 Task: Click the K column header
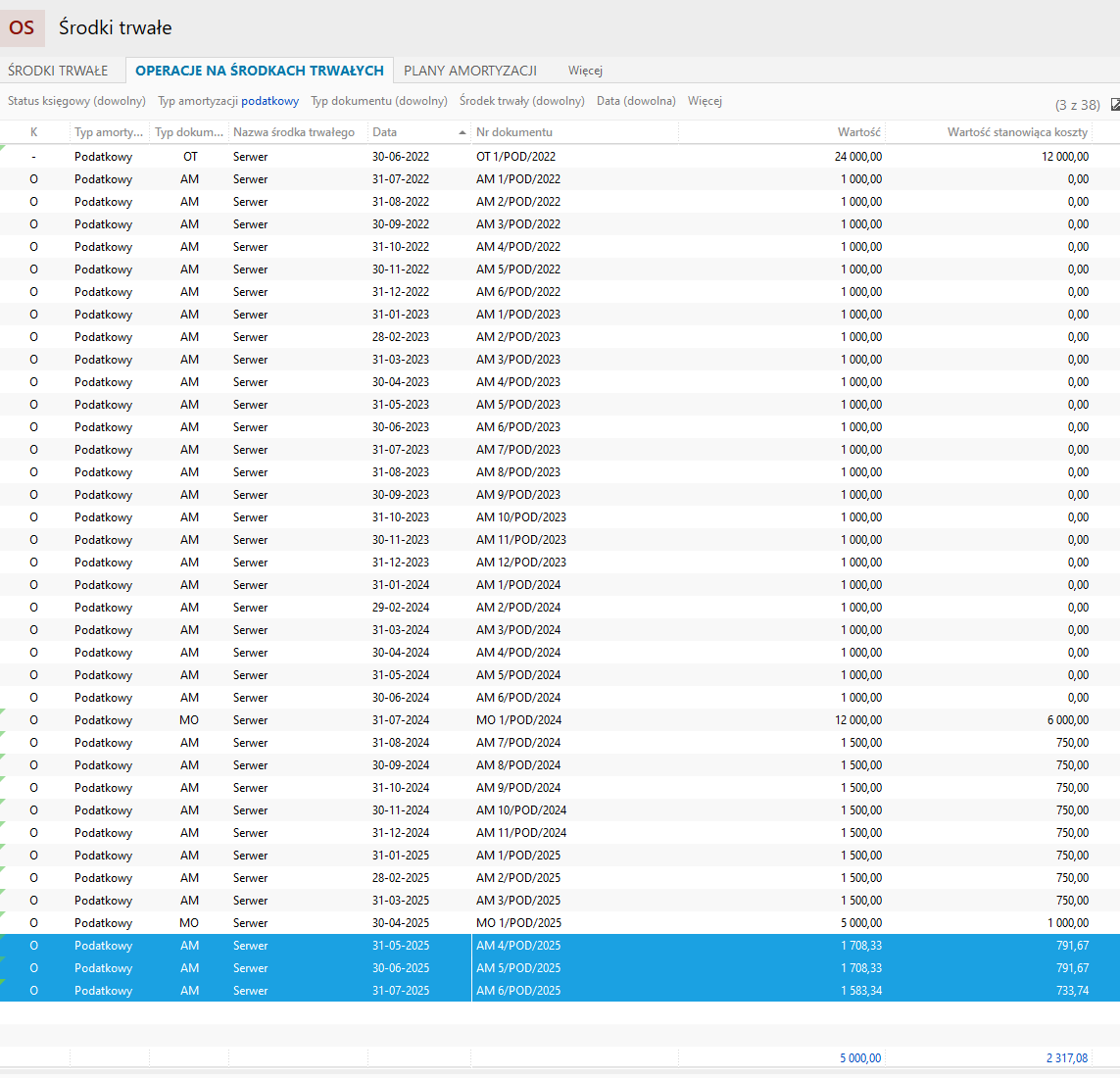click(x=33, y=132)
